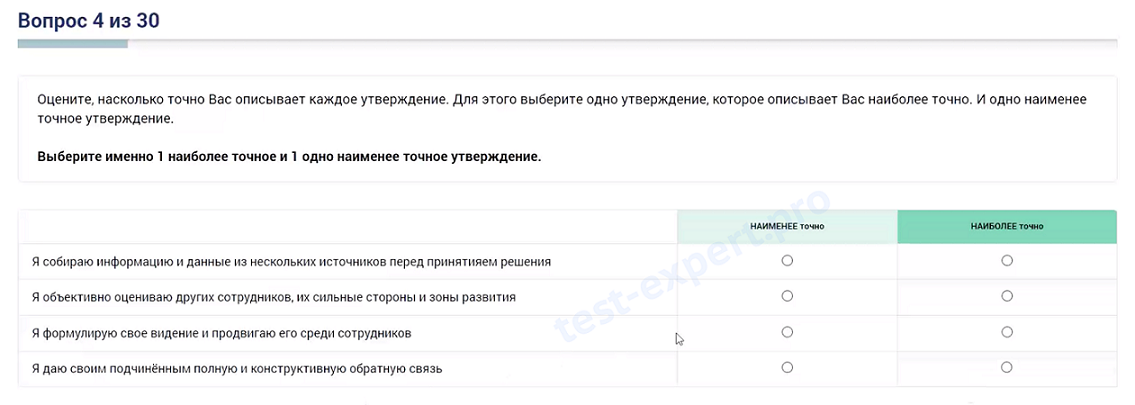Click the filled portion of the progress bar
Screen dimensions: 1135x405
73,44
